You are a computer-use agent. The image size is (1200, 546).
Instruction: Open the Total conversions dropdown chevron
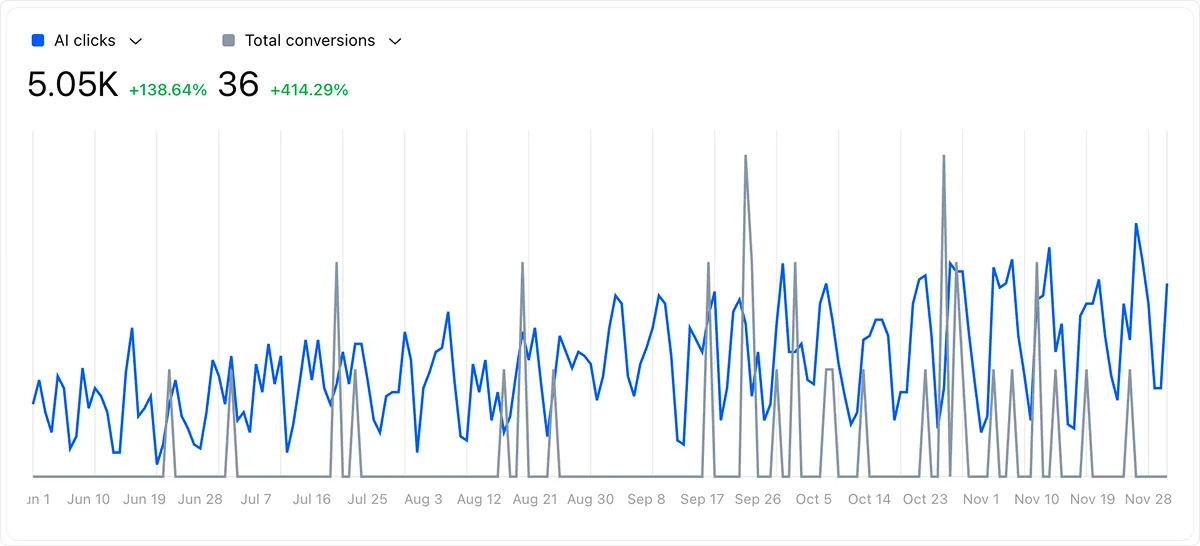pyautogui.click(x=395, y=41)
